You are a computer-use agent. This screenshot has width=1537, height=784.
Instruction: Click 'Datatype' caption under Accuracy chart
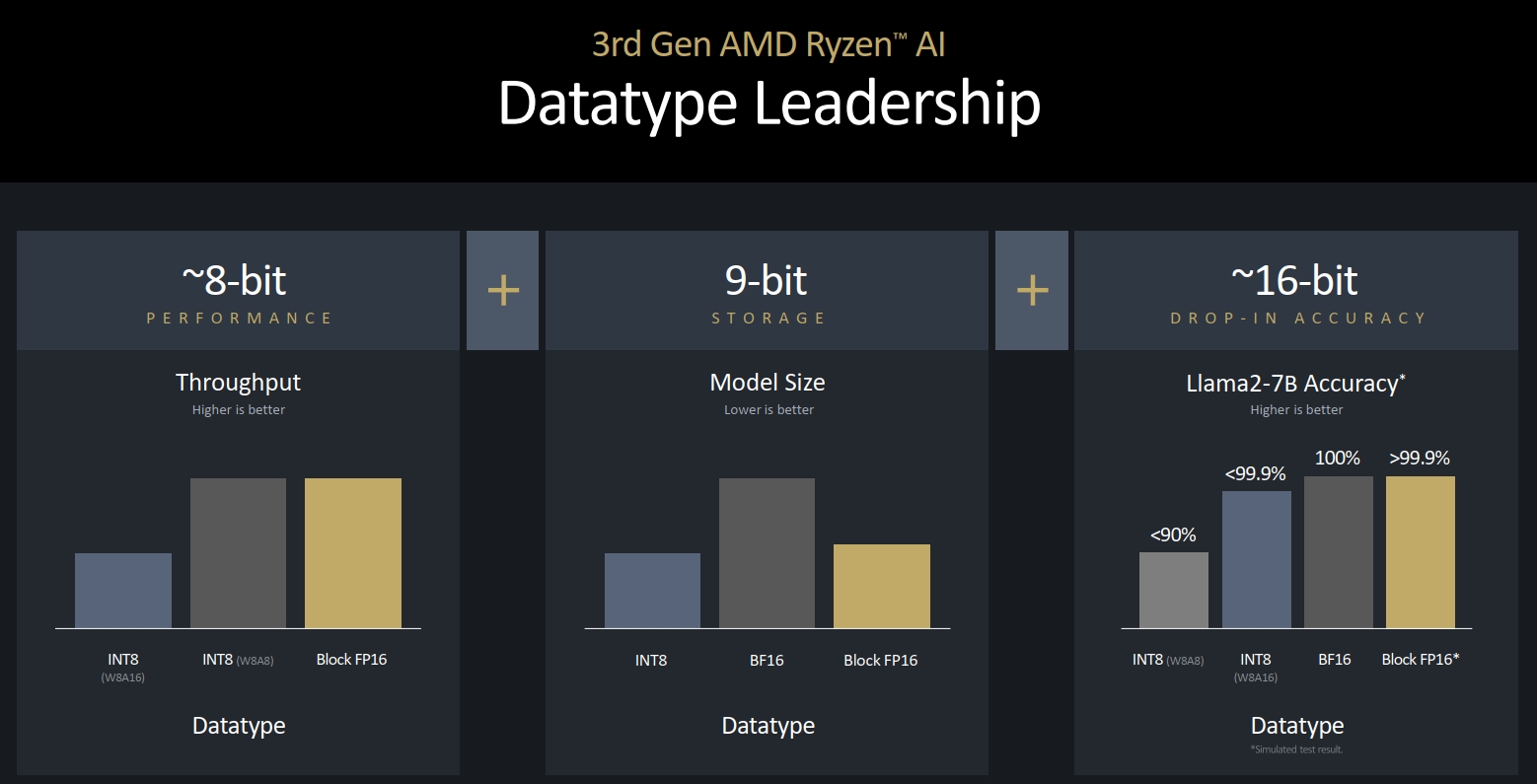(x=1297, y=727)
